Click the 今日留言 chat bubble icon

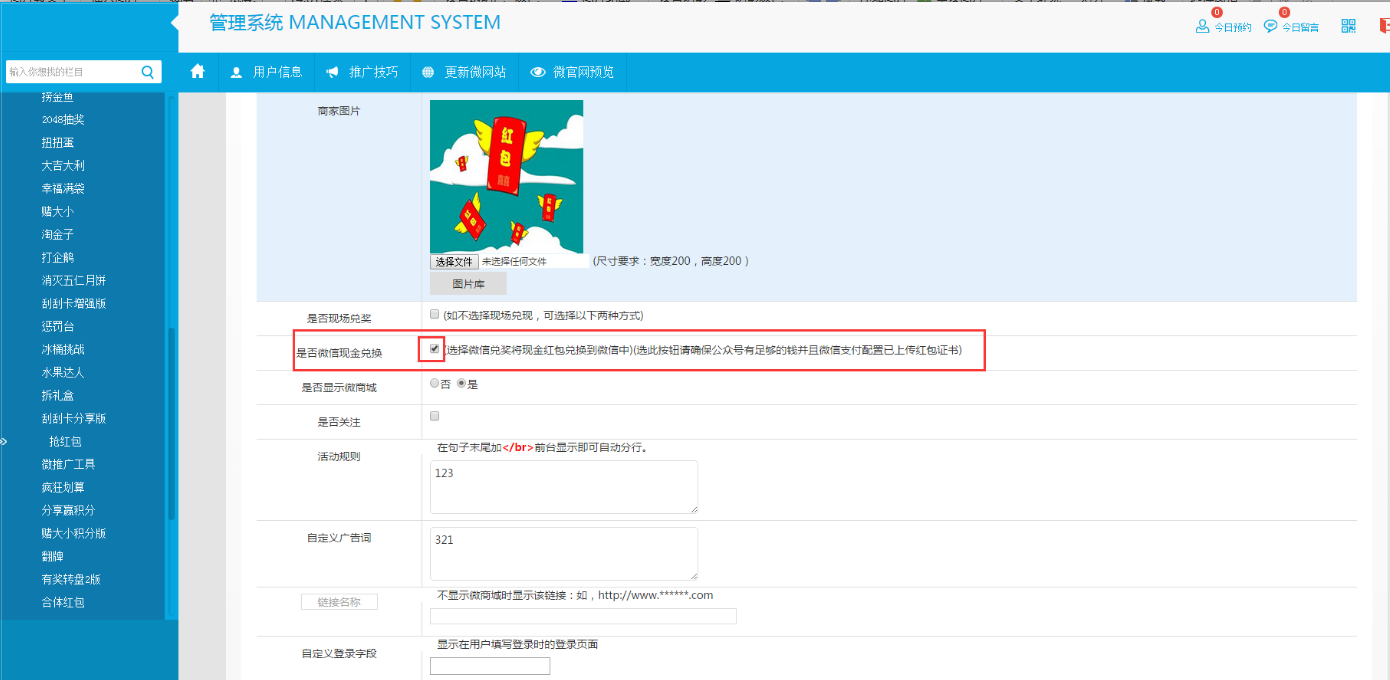[x=1270, y=26]
